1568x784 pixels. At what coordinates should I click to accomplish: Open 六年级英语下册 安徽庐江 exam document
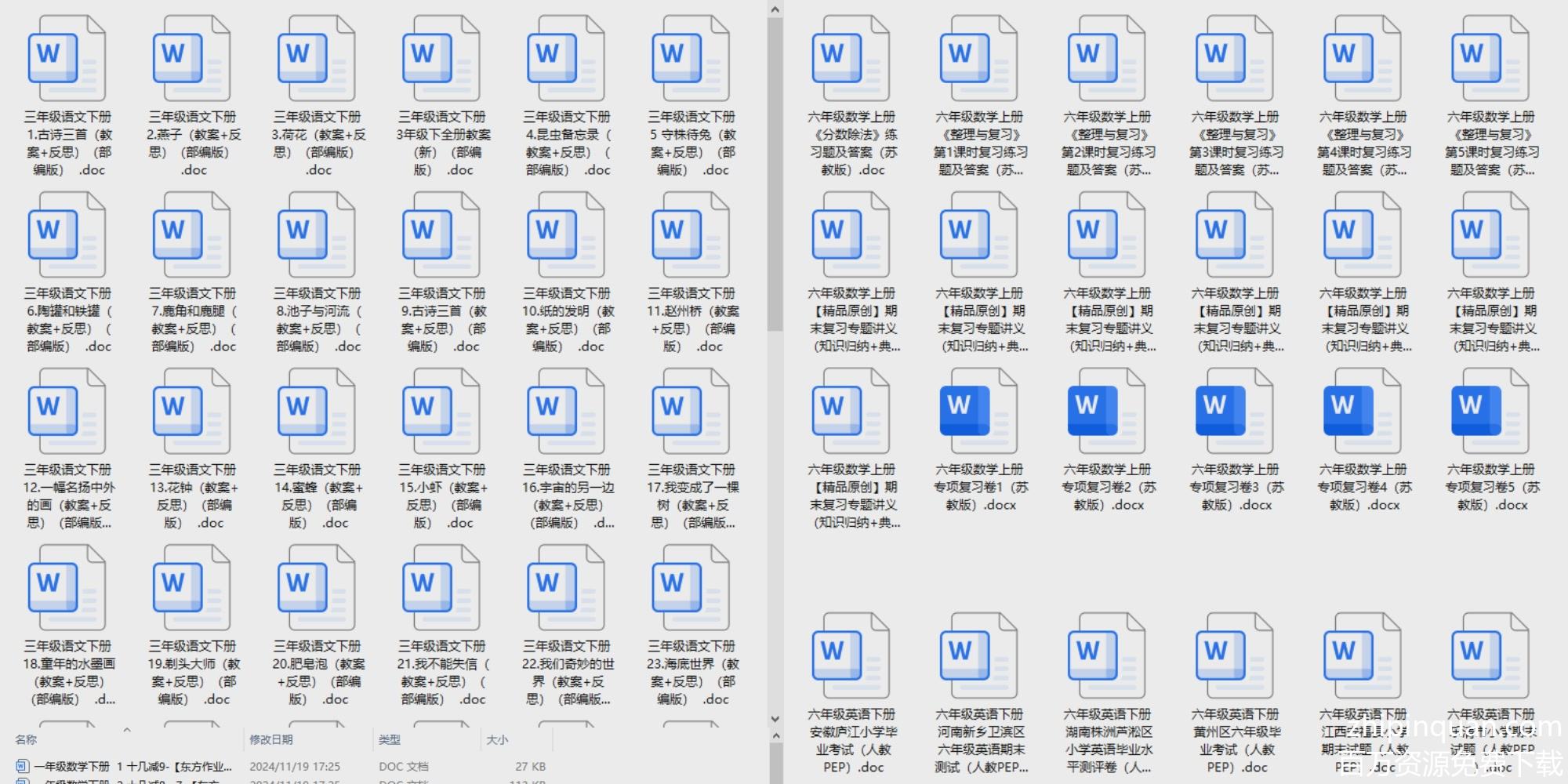point(851,657)
